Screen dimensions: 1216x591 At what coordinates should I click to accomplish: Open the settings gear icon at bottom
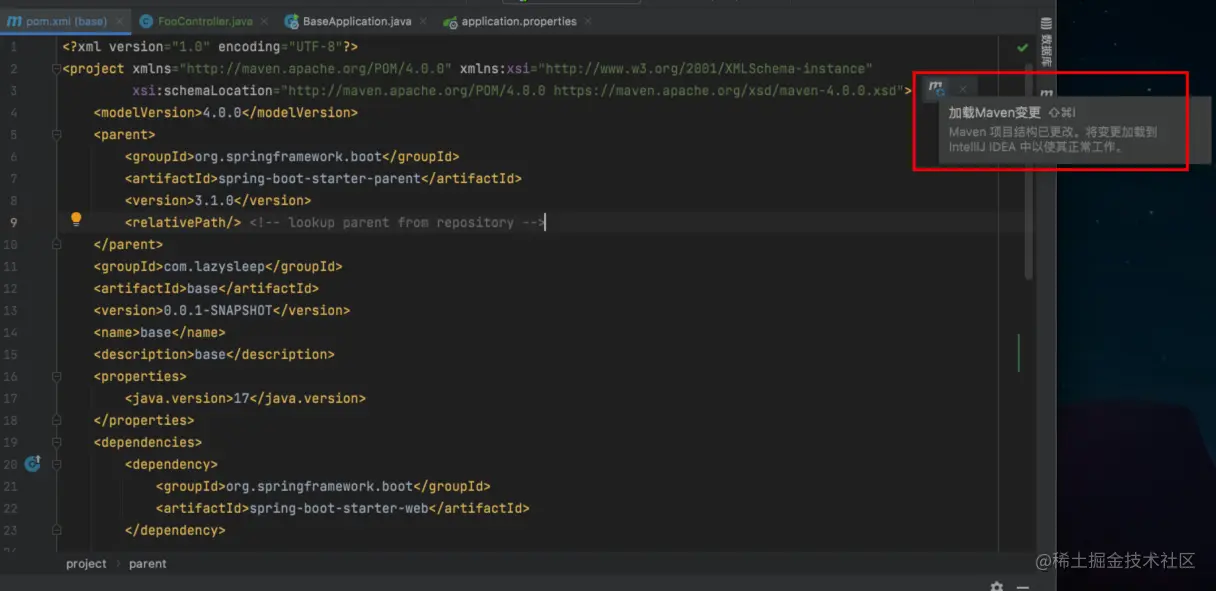pyautogui.click(x=996, y=586)
